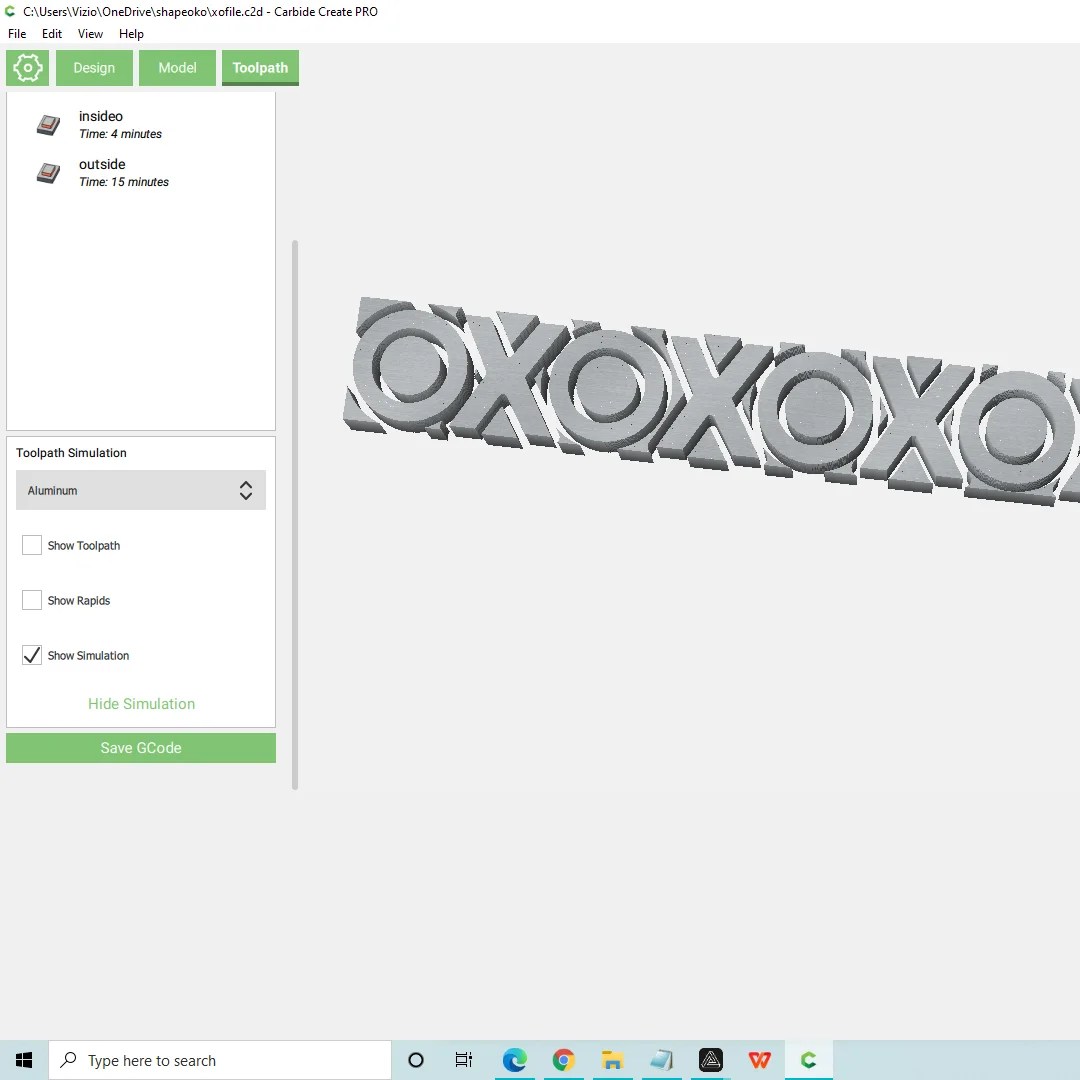
Task: Click the material dropdown up/down arrows
Action: (246, 490)
